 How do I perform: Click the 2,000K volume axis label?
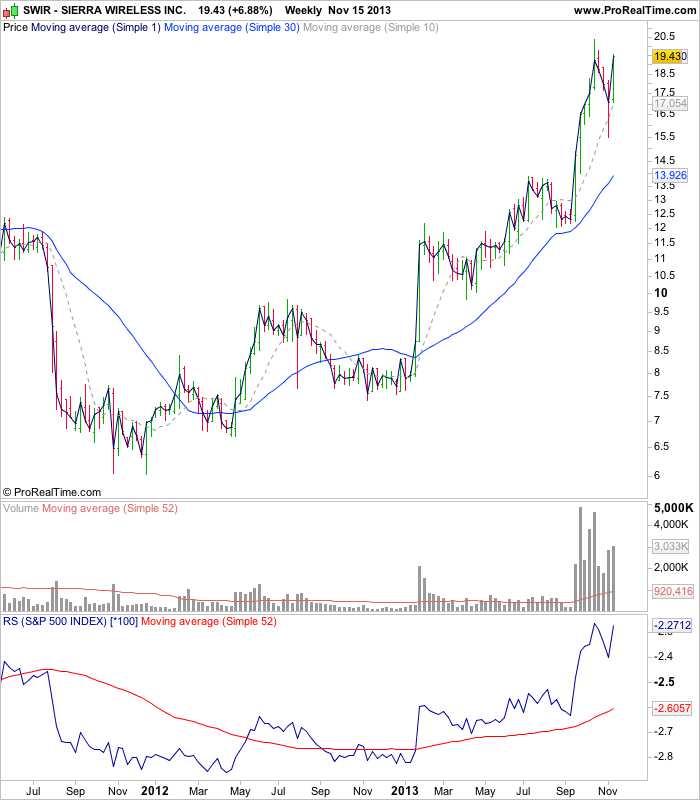click(671, 567)
